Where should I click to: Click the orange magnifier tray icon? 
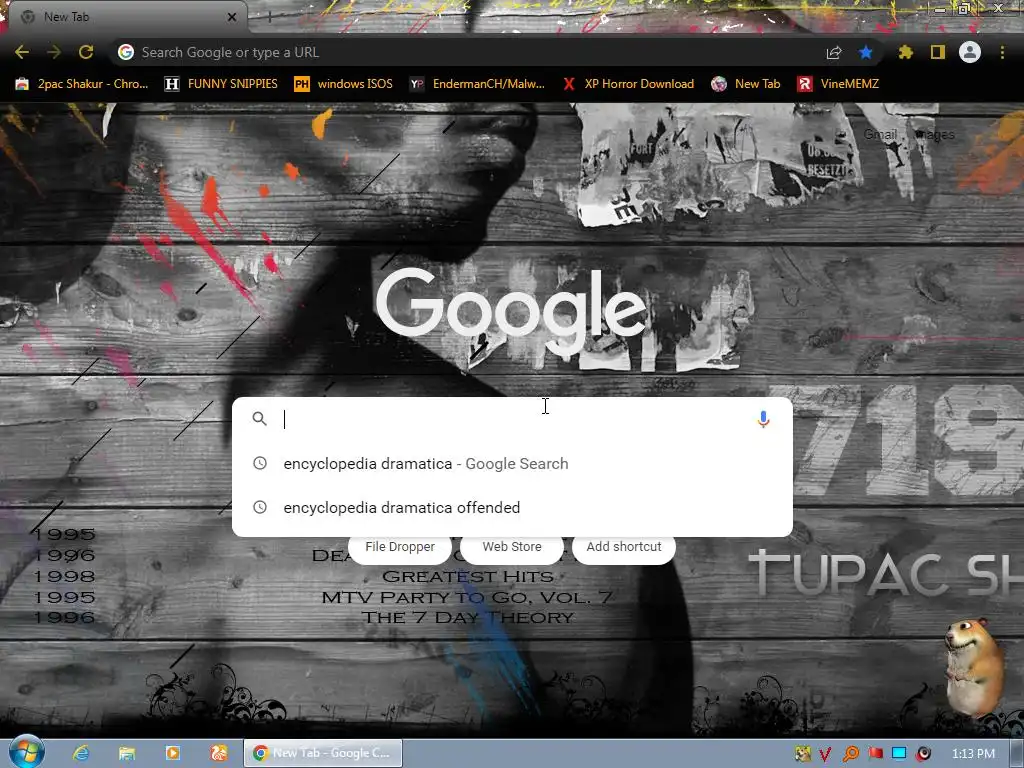850,754
